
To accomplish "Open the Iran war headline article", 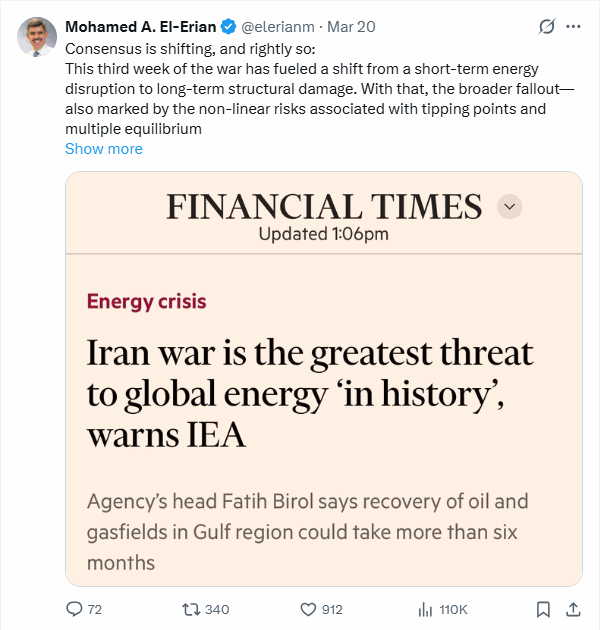I will 310,395.
